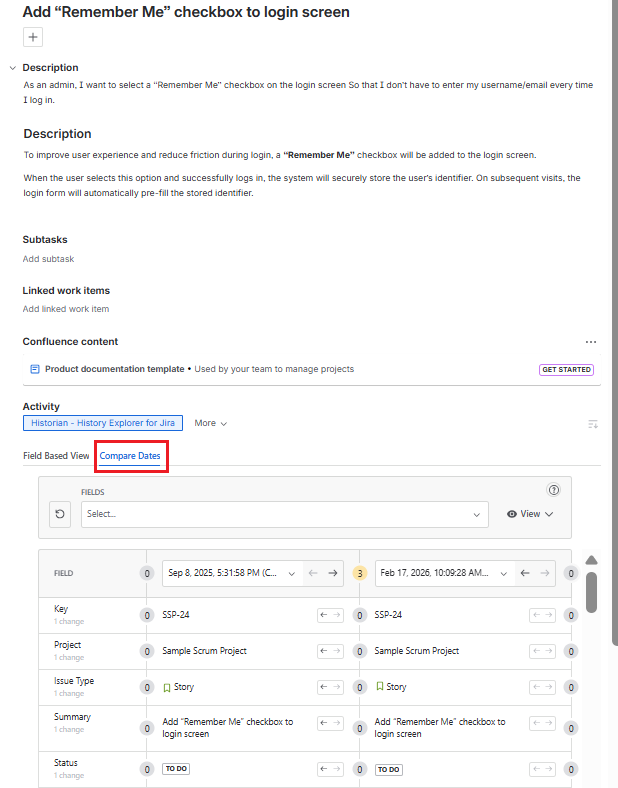Collapse the Description section chevron

click(12, 68)
